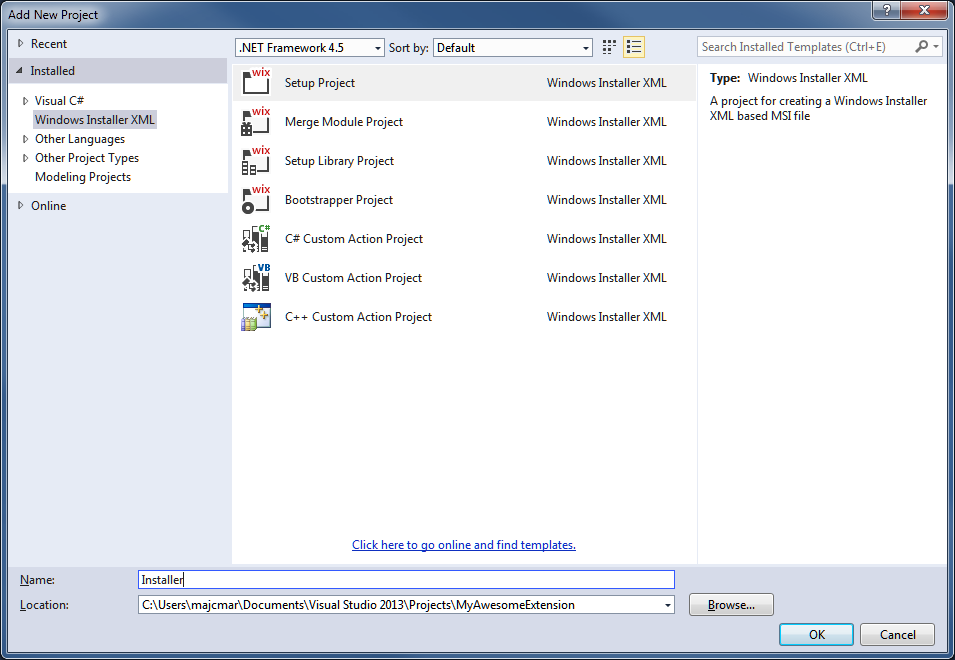Switch to small icons grid view

click(x=609, y=47)
